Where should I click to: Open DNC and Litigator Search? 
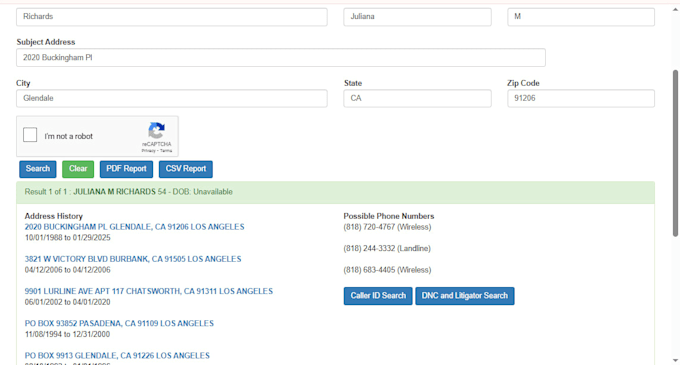pos(465,296)
